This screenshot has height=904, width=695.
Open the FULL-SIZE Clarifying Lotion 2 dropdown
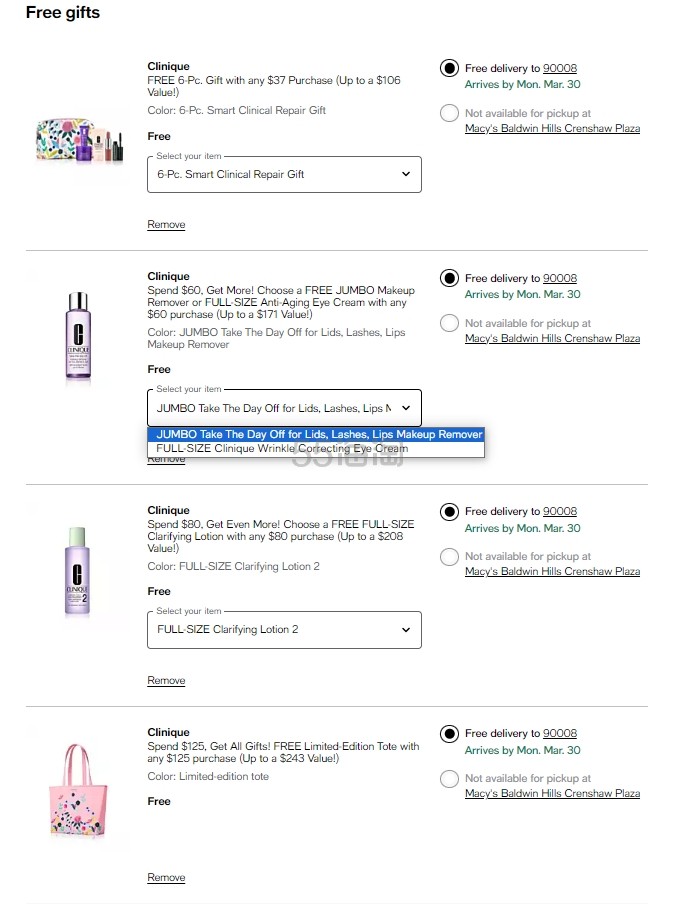[284, 630]
